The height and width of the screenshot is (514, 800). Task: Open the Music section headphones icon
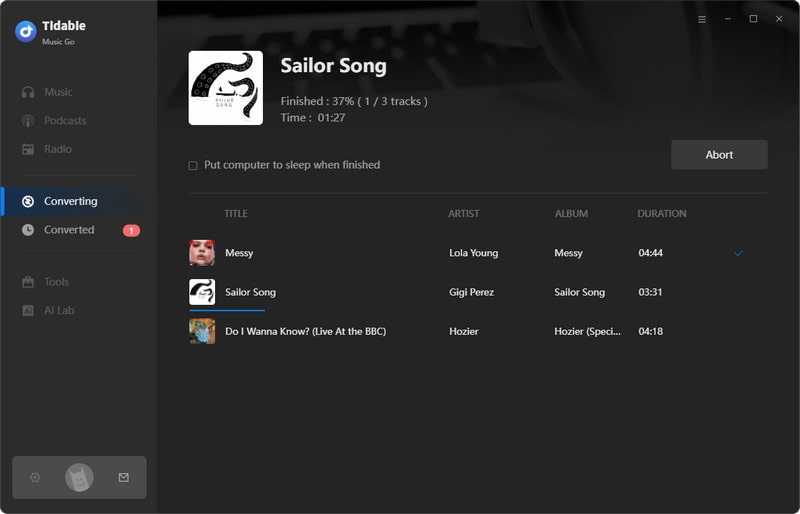point(28,92)
